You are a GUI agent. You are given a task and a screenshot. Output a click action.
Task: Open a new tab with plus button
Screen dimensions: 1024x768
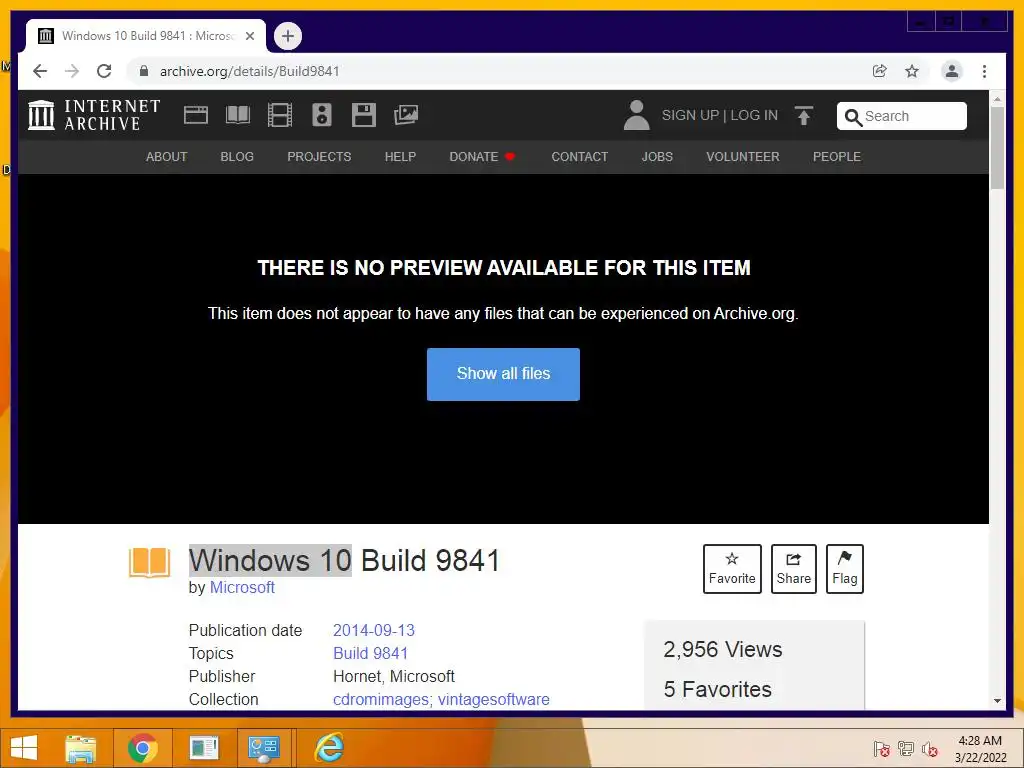[x=287, y=36]
